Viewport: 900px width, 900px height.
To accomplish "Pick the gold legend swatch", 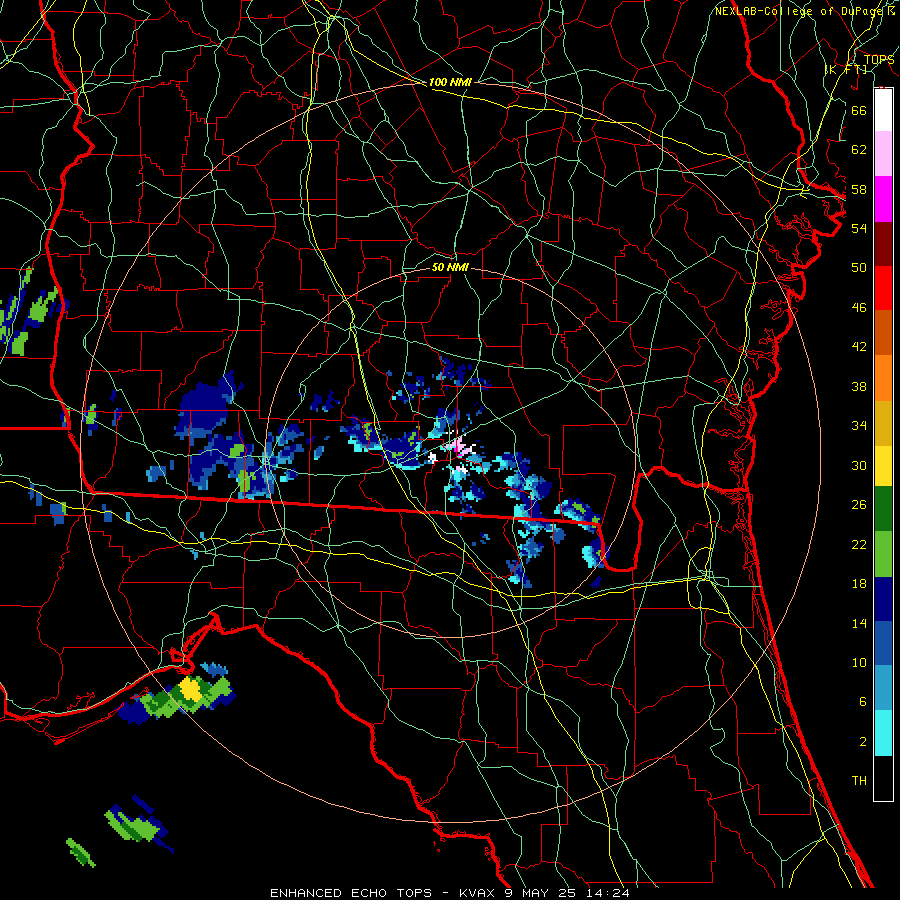I will (x=883, y=423).
